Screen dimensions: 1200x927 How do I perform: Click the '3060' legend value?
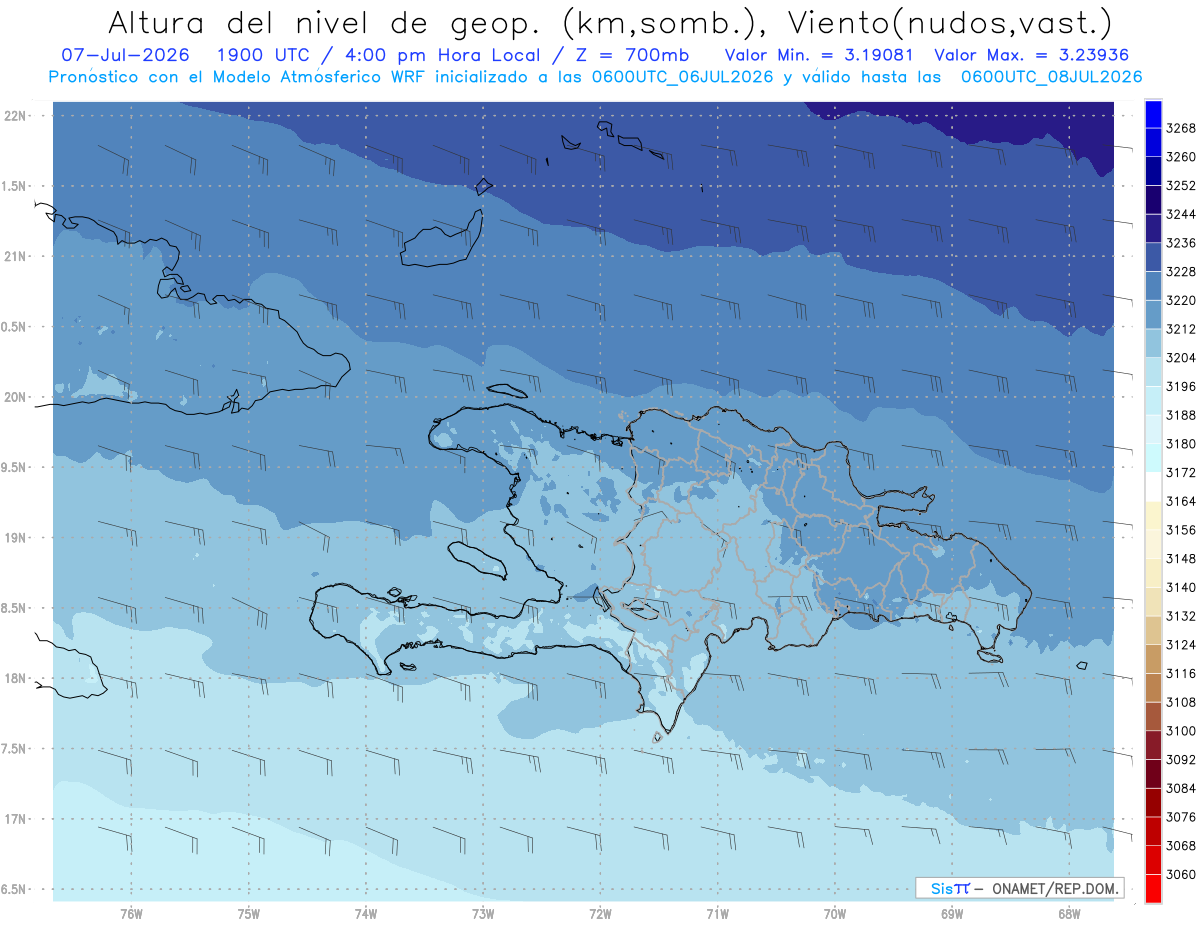point(1181,875)
